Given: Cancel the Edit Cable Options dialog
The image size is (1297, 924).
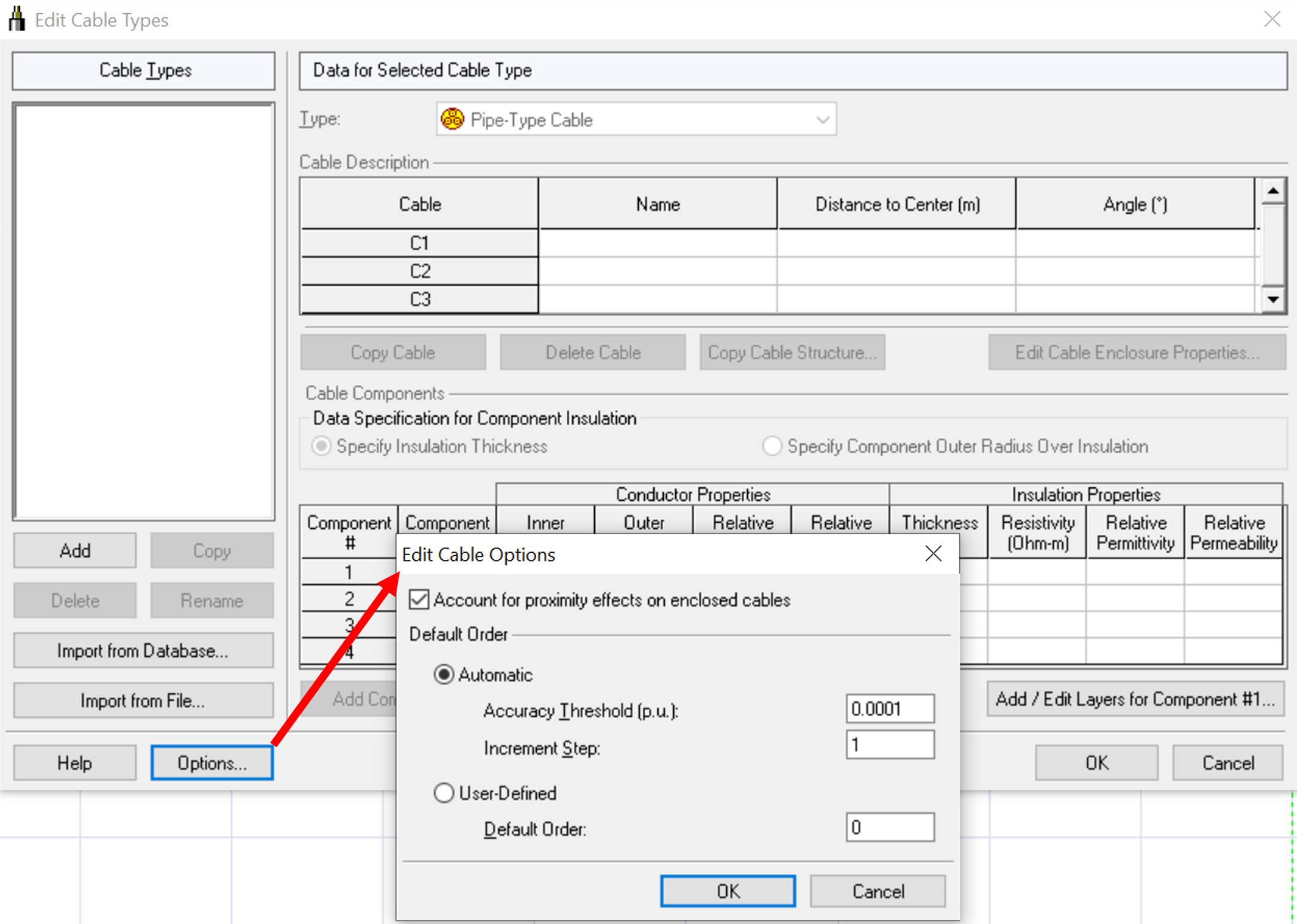Looking at the screenshot, I should [x=878, y=891].
